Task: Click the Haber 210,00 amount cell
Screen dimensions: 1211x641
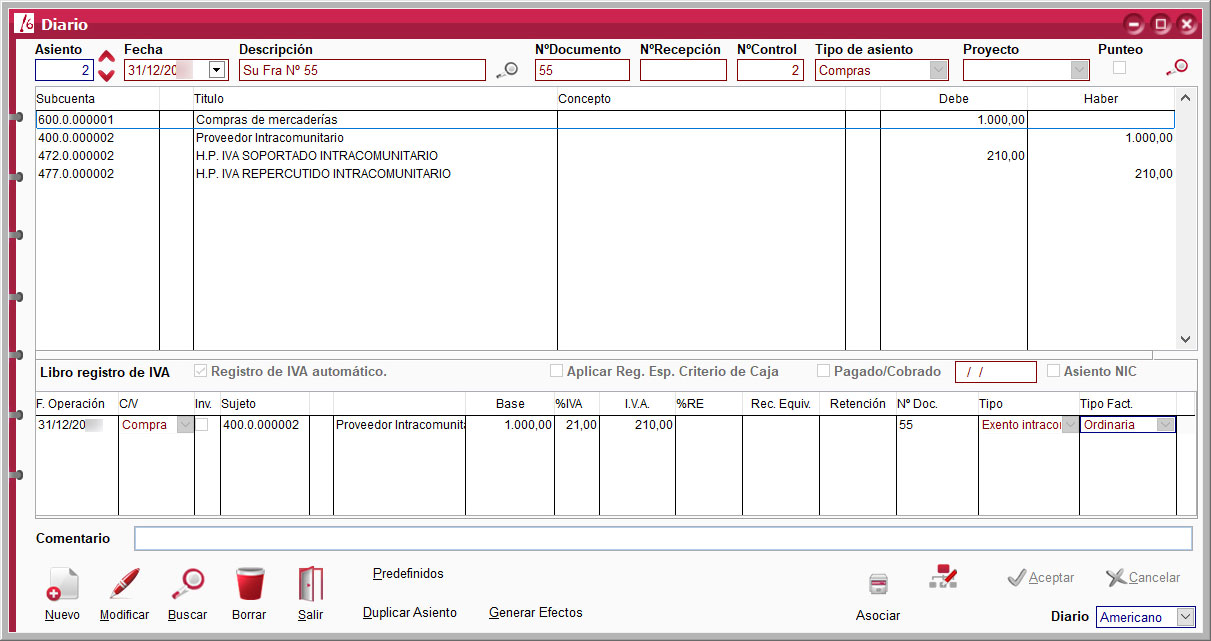Action: (1101, 174)
